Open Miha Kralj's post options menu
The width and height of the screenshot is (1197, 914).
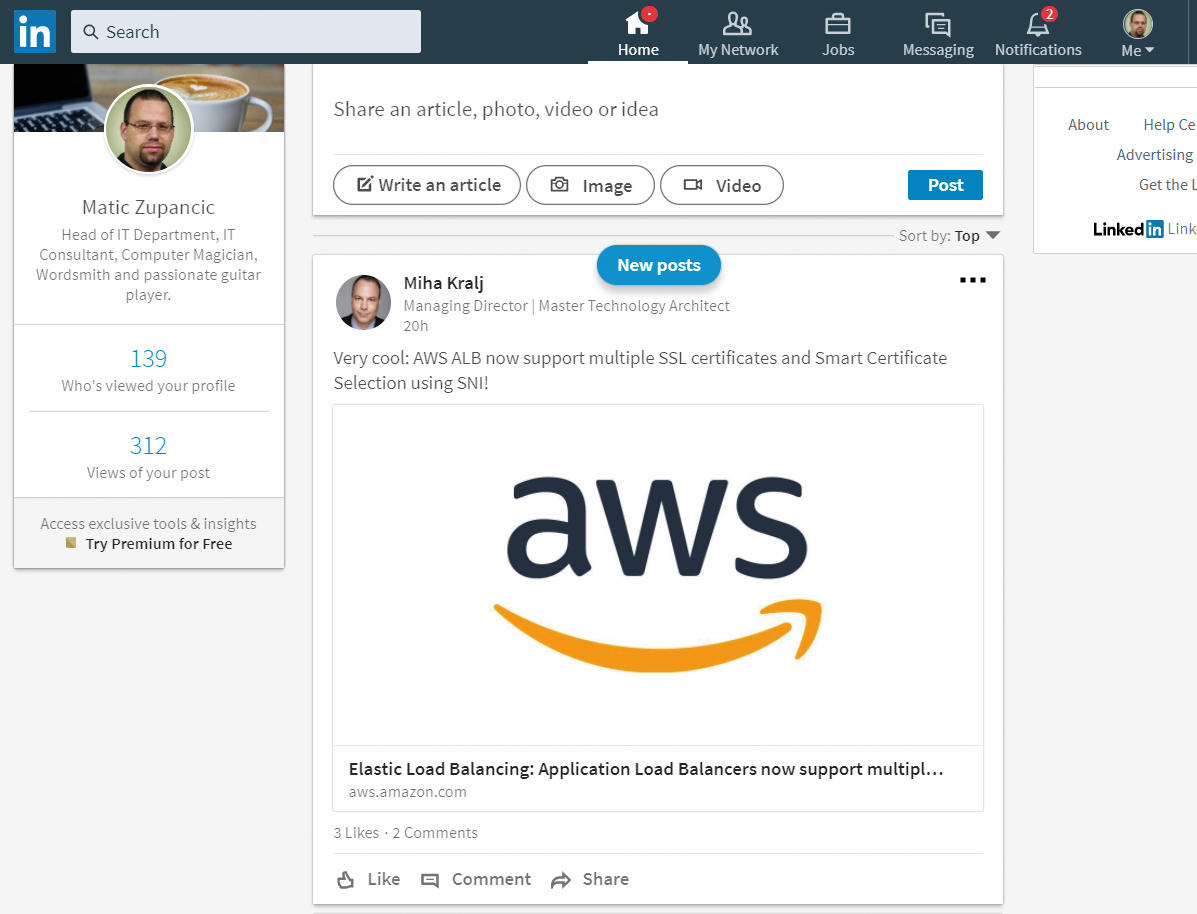(973, 280)
